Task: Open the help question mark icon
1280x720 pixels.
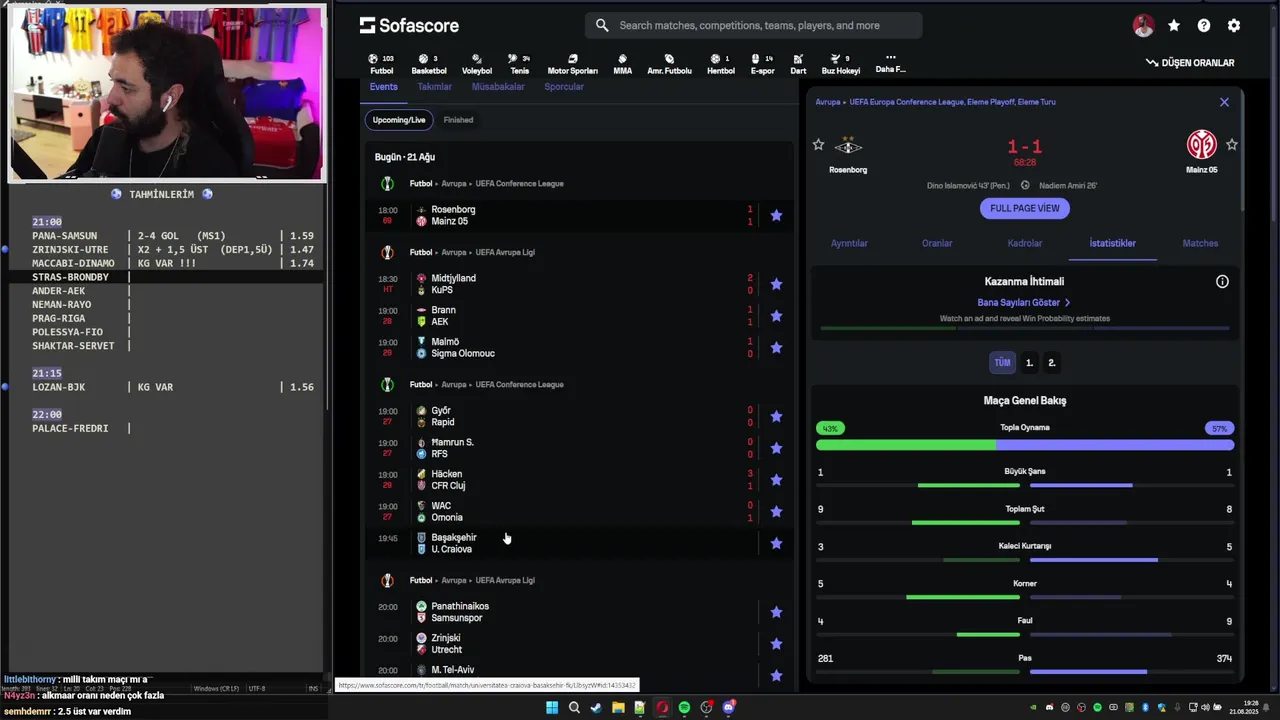Action: click(1204, 26)
